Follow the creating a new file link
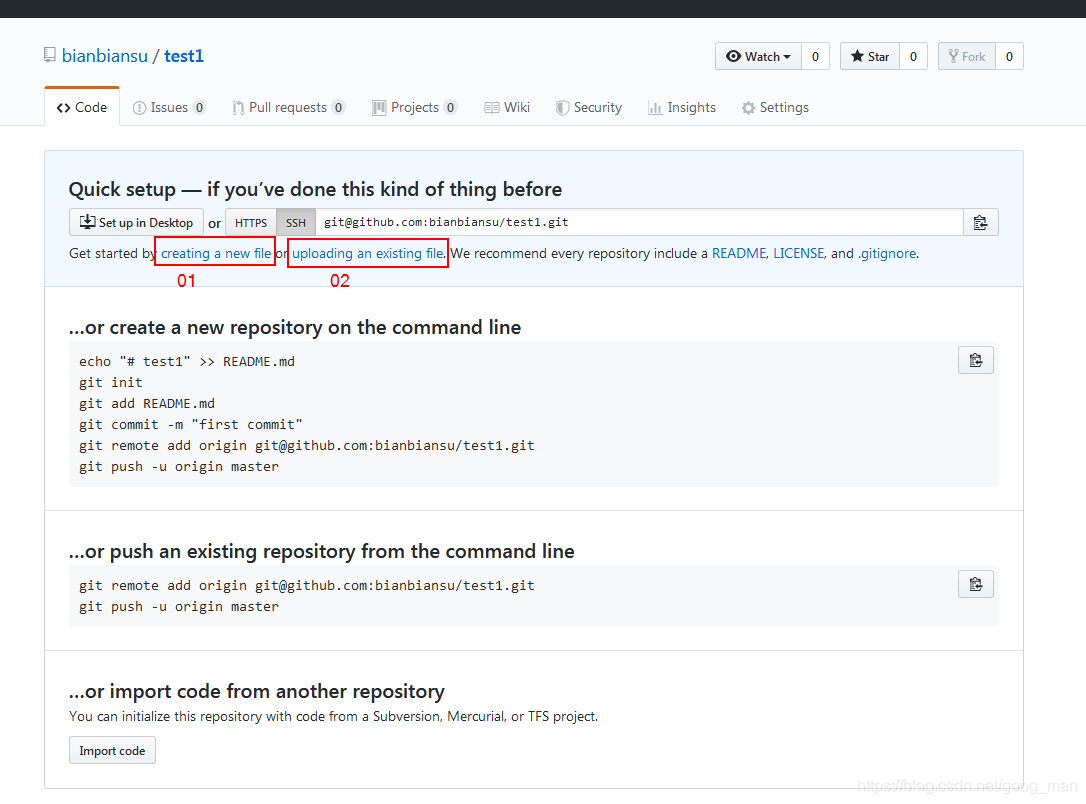The image size is (1086, 804). (216, 253)
